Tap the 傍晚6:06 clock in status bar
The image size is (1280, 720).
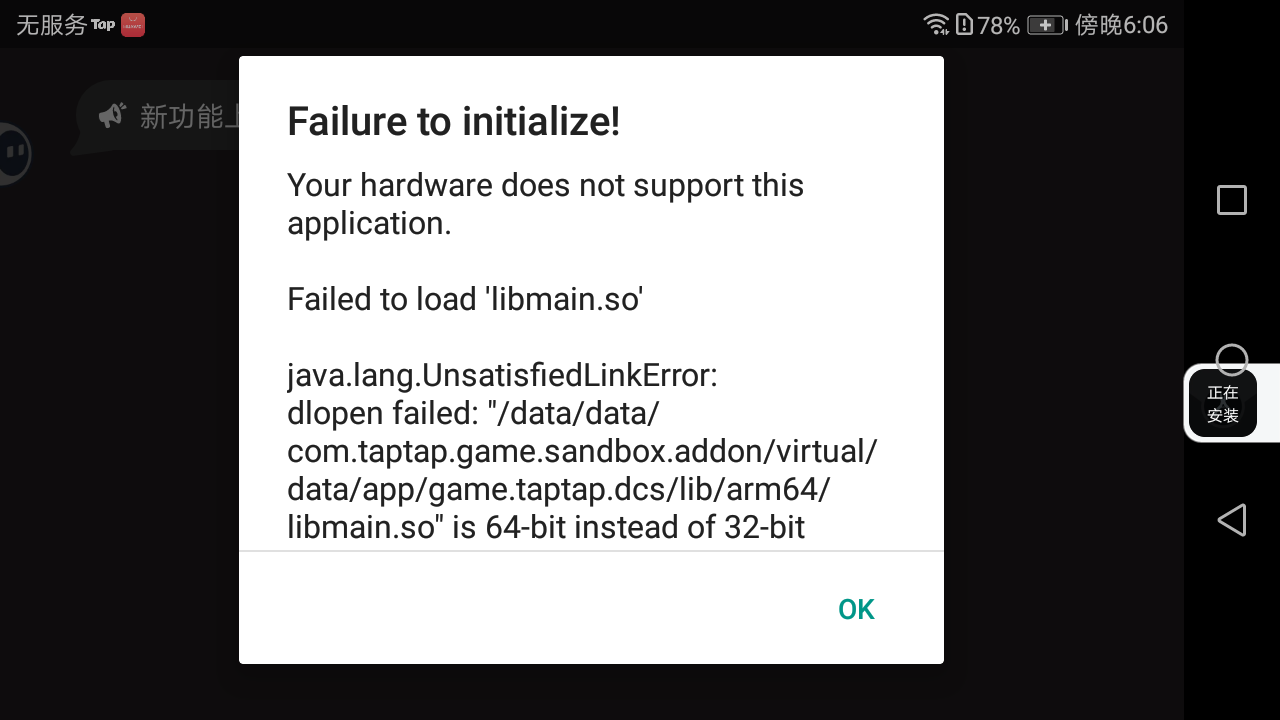pyautogui.click(x=1121, y=25)
